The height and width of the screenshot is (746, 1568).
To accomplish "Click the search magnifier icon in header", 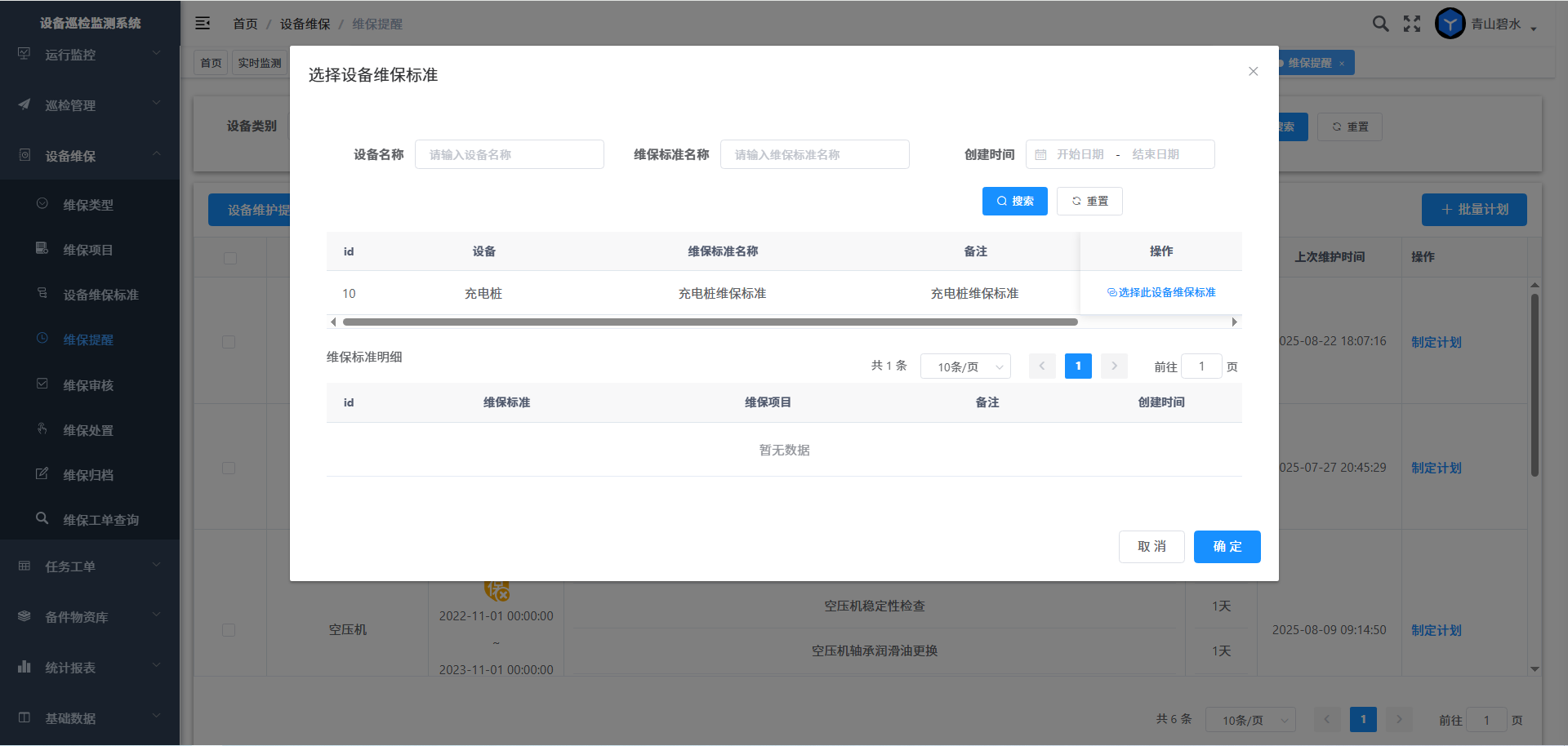I will tap(1380, 24).
